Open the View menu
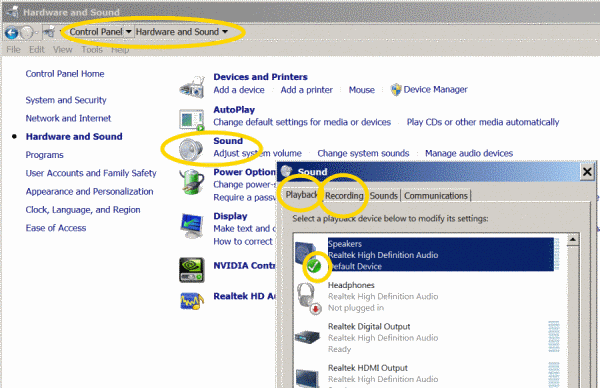The height and width of the screenshot is (388, 600). 63,50
